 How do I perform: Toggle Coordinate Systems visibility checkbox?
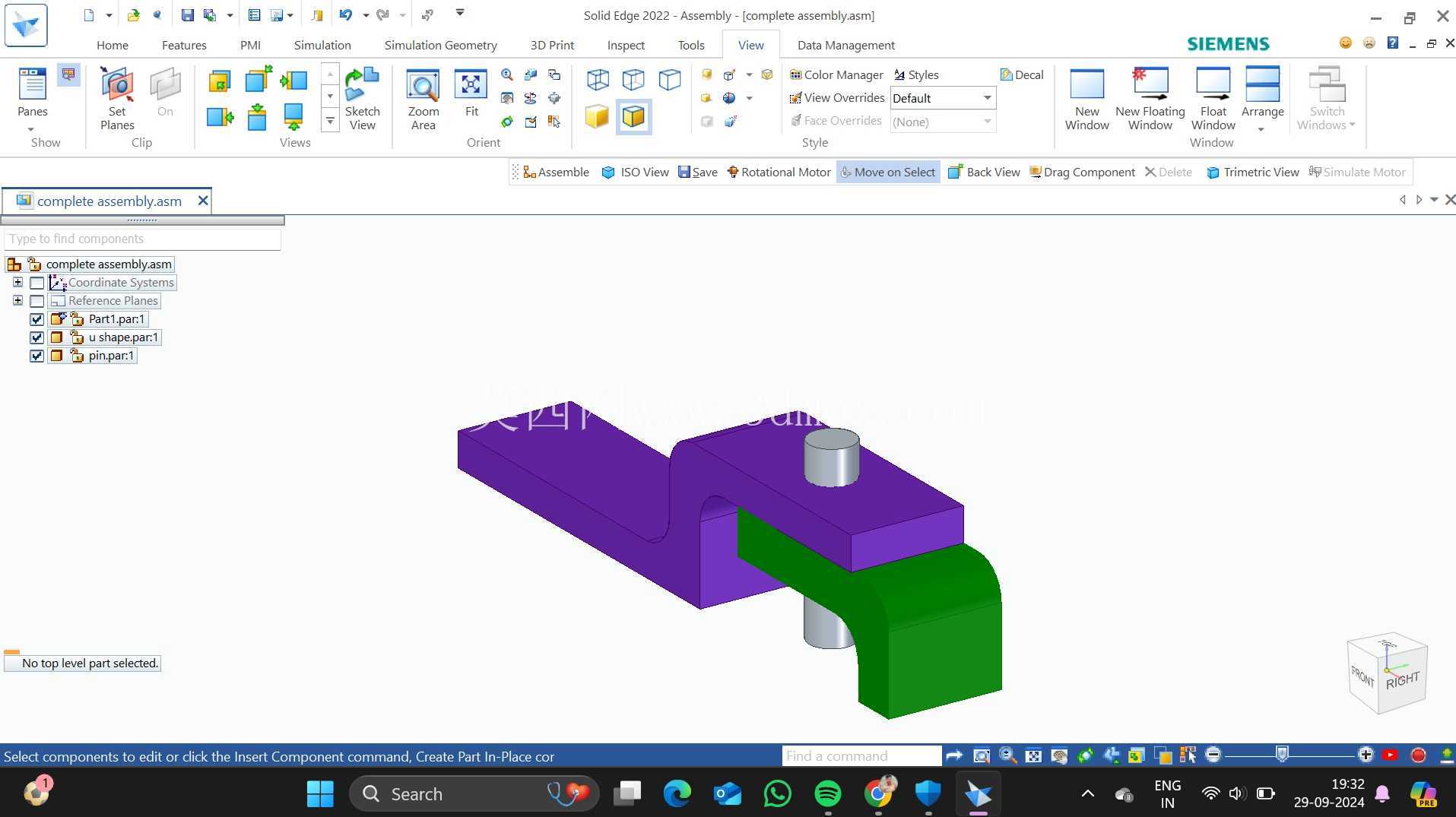36,283
